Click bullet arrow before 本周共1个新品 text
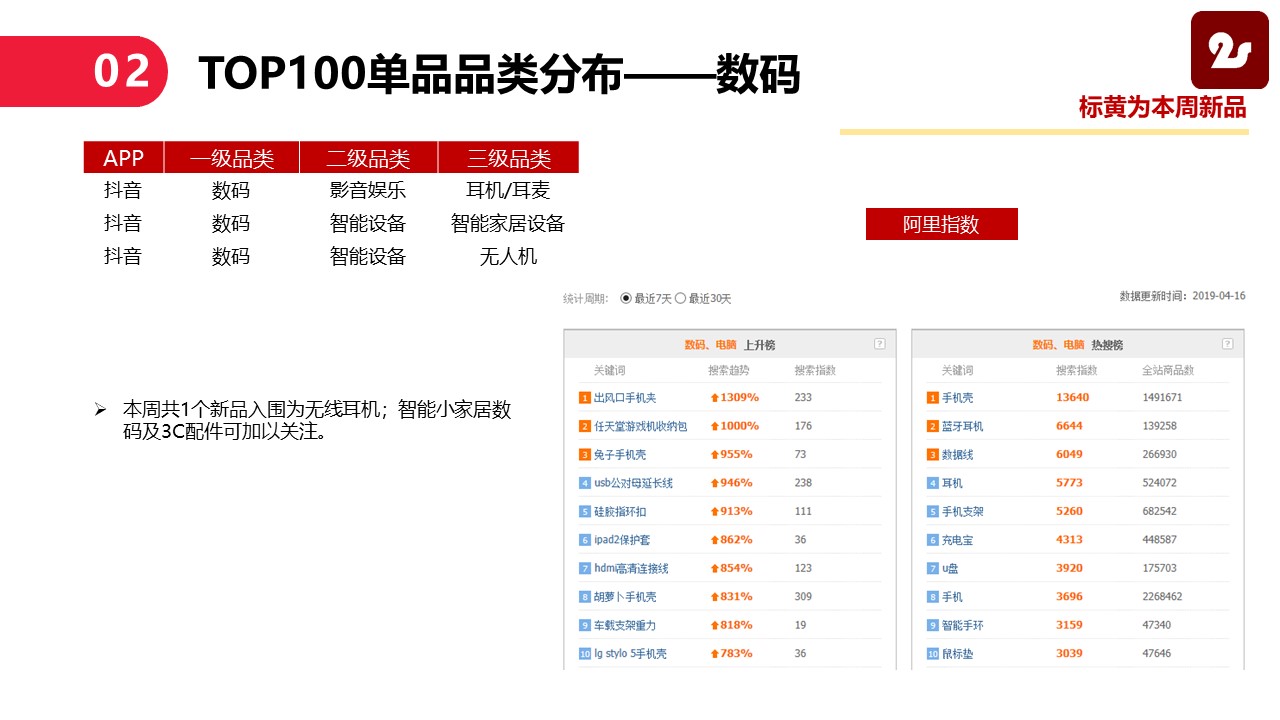 (x=100, y=409)
